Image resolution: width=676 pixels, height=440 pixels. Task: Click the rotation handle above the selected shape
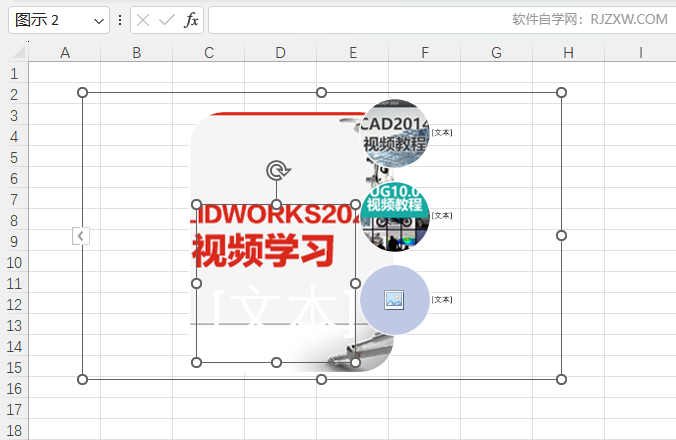pyautogui.click(x=277, y=171)
